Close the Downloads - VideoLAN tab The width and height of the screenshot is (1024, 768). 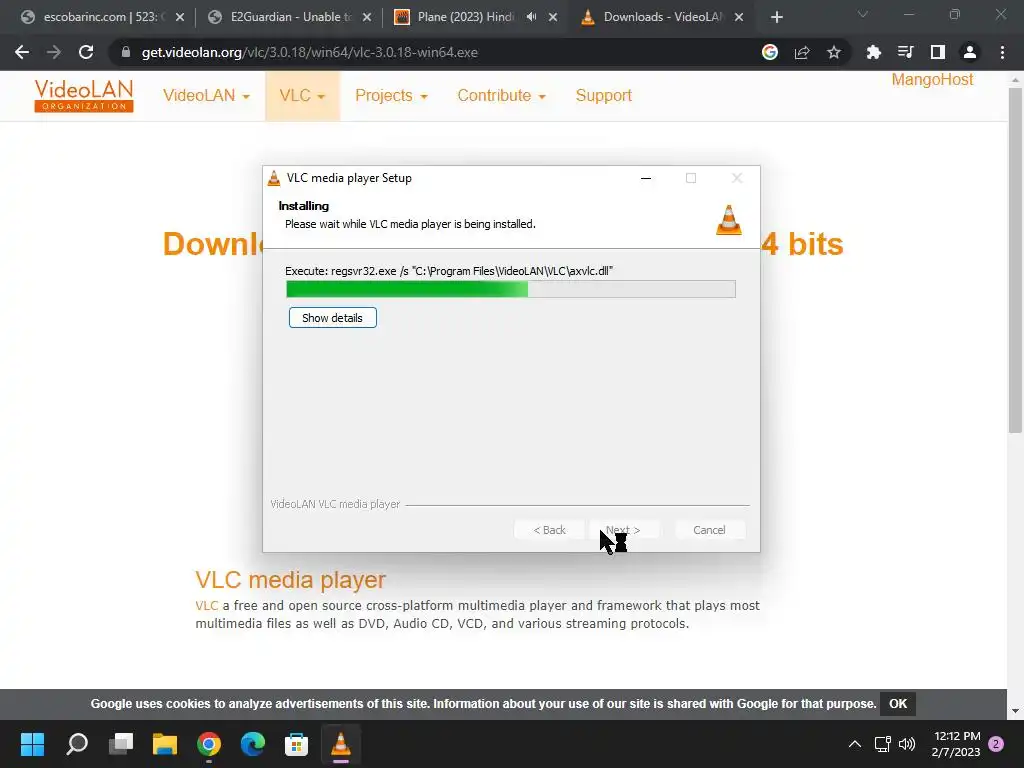[739, 17]
